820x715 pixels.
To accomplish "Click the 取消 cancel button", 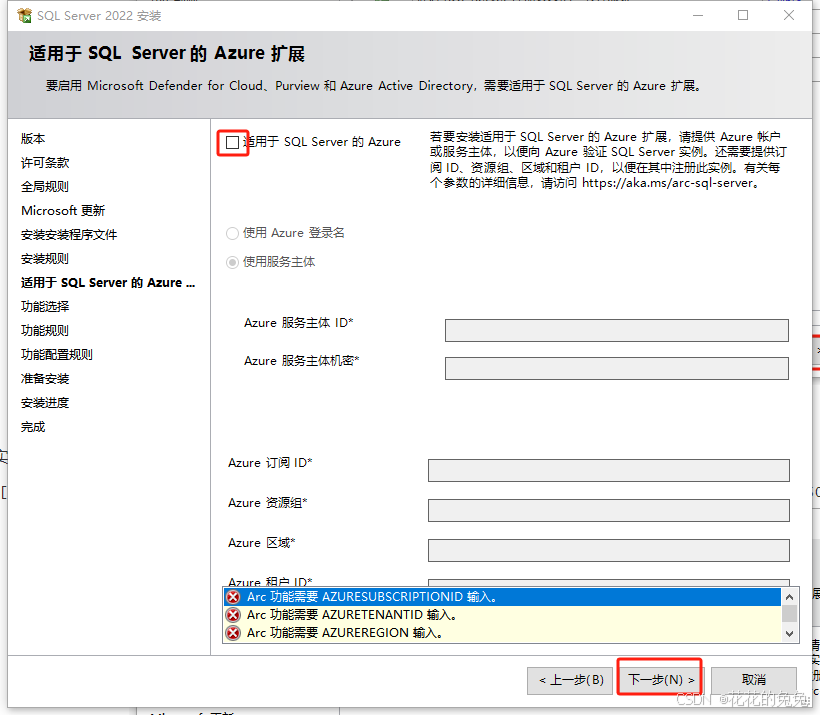I will tap(754, 680).
